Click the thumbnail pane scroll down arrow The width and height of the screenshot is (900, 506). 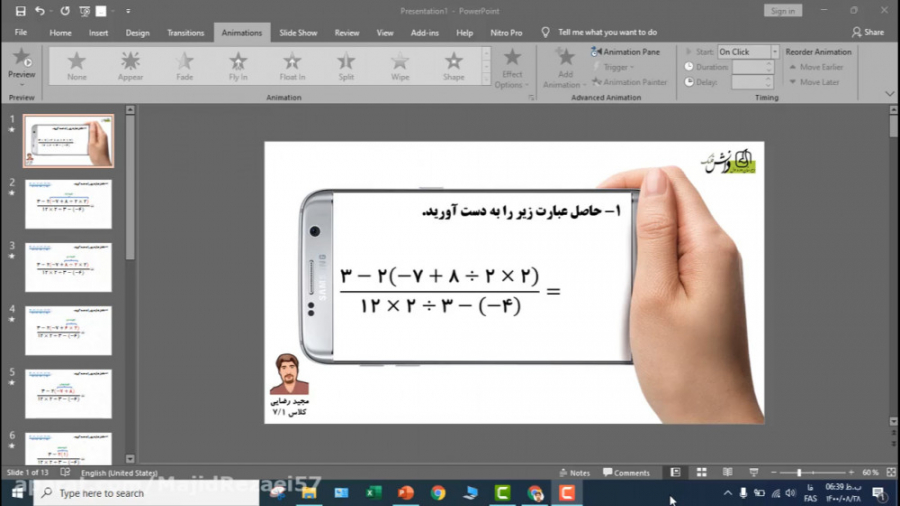(x=130, y=458)
